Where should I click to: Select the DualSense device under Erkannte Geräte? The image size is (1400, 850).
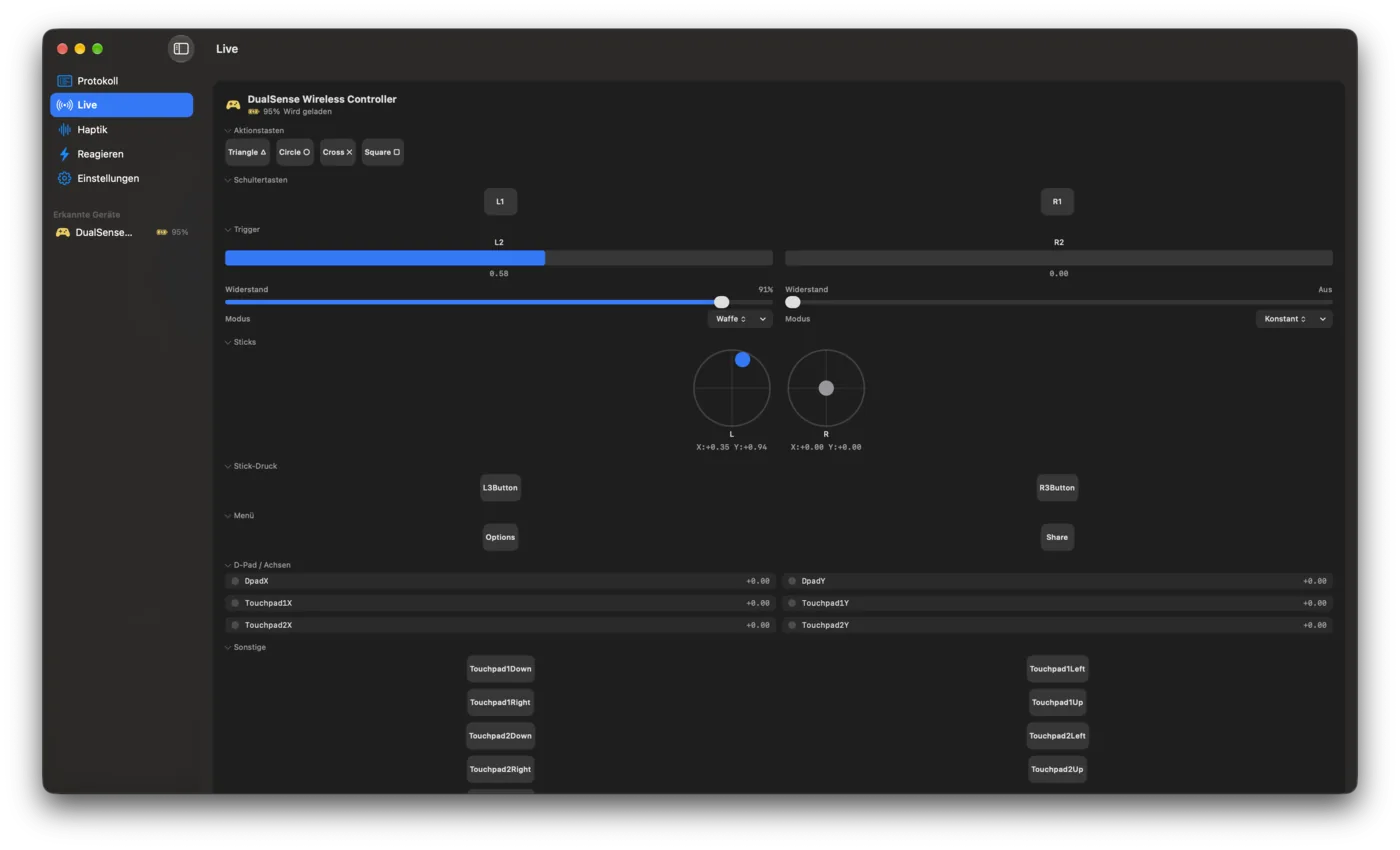tap(122, 232)
